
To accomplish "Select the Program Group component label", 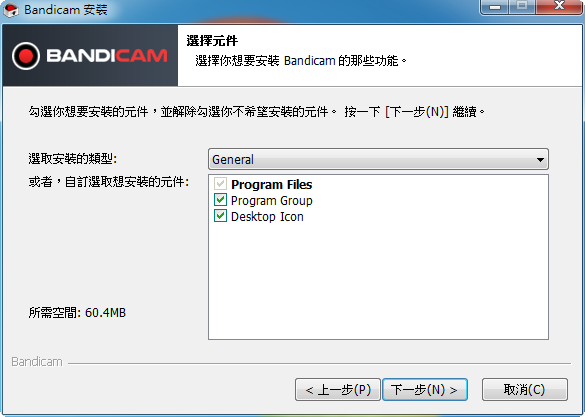I will tap(272, 201).
